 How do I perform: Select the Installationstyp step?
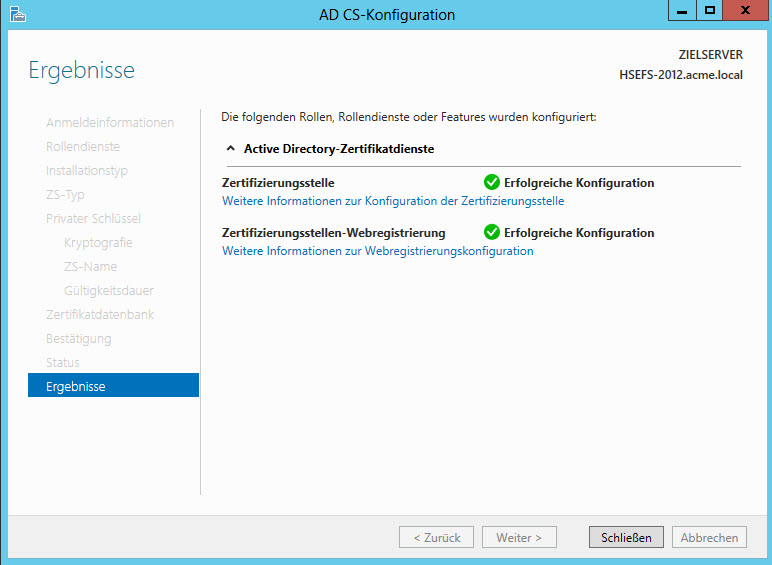[87, 171]
